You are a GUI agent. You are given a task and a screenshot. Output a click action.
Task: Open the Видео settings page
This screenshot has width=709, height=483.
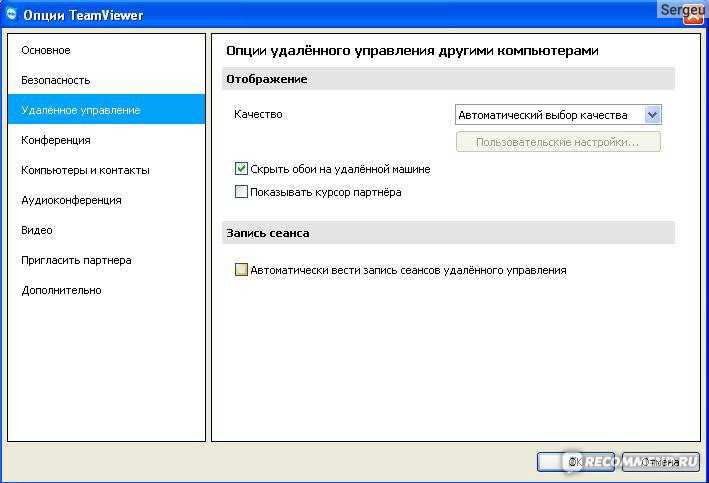[x=106, y=230]
